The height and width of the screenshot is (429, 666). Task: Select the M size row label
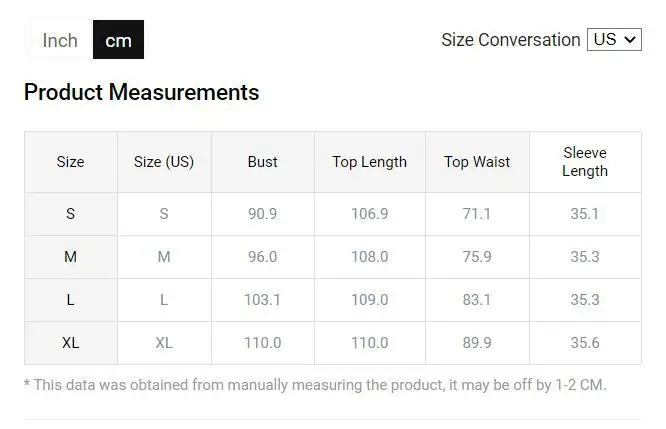pos(71,257)
